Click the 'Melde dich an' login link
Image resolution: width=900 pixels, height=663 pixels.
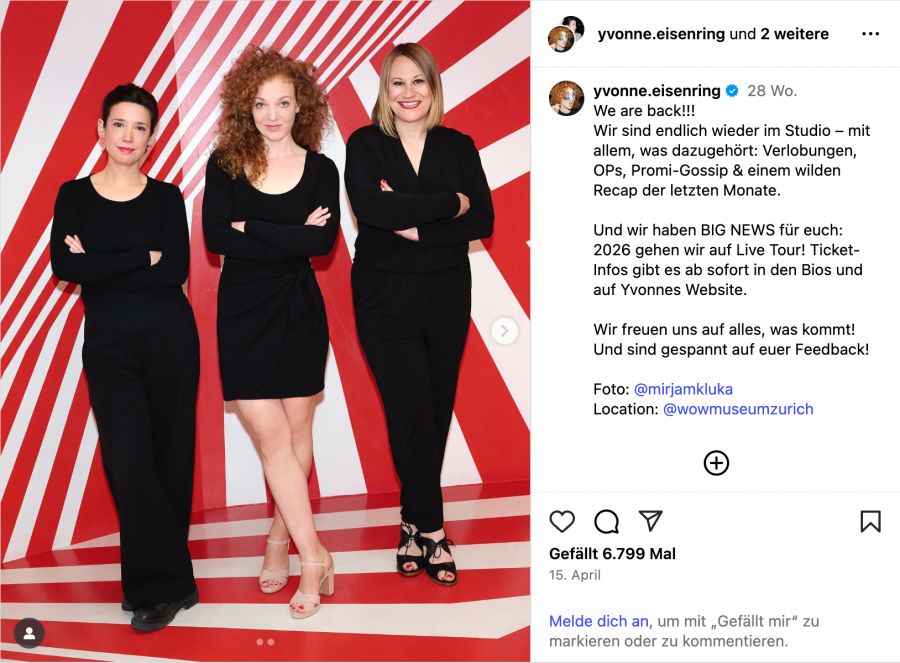point(599,621)
